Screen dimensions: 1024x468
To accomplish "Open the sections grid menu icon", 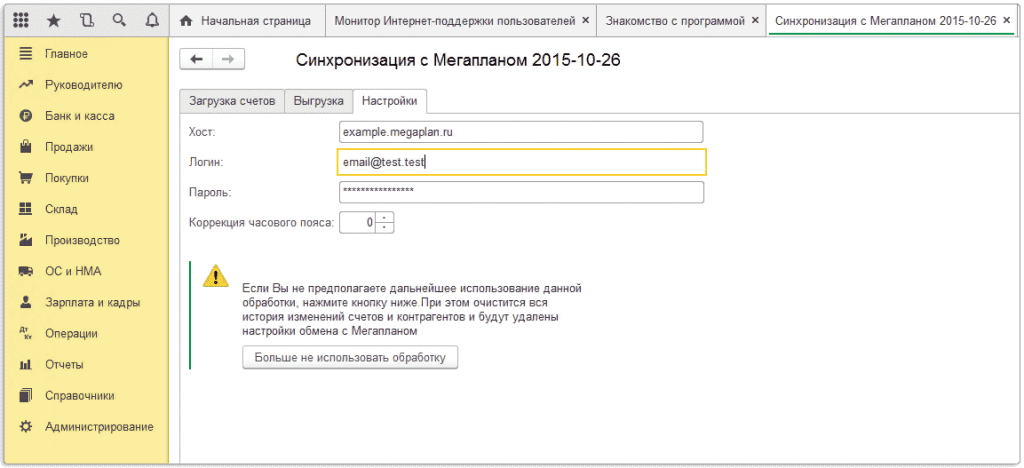I will [x=20, y=20].
